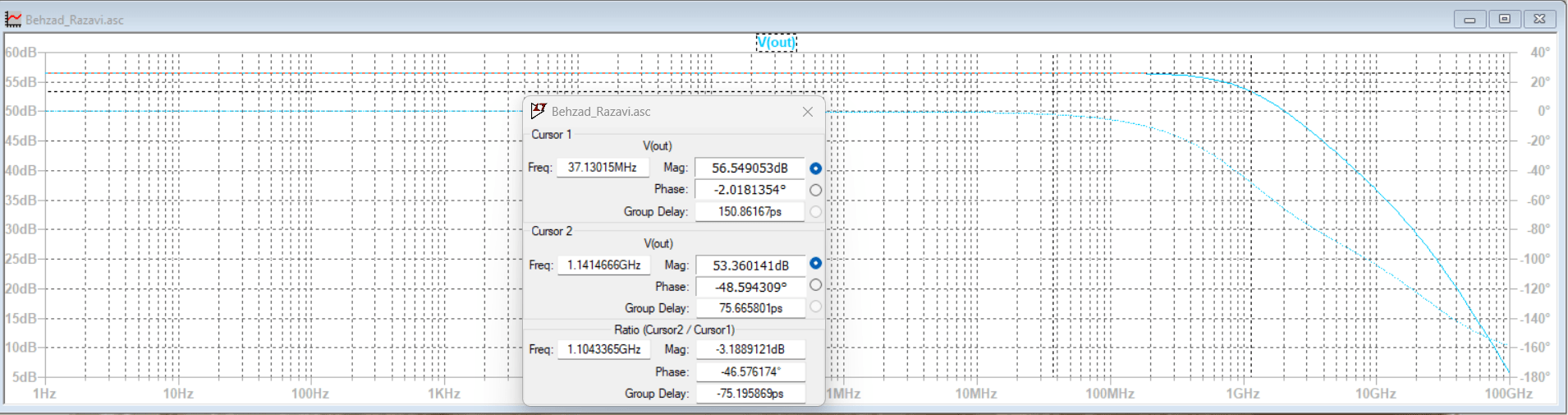Click the 100MHz frequency axis label
The image size is (1568, 415).
pyautogui.click(x=1110, y=394)
